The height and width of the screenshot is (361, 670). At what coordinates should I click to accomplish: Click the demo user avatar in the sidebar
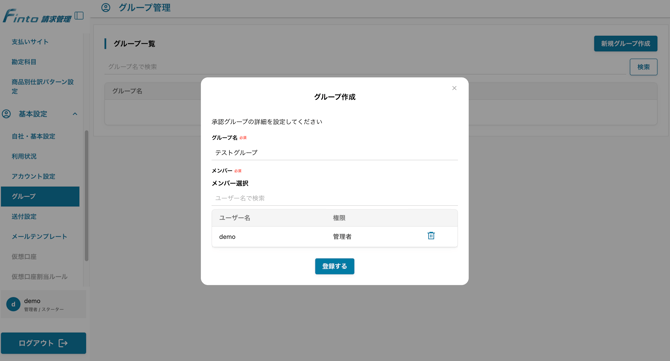[13, 304]
